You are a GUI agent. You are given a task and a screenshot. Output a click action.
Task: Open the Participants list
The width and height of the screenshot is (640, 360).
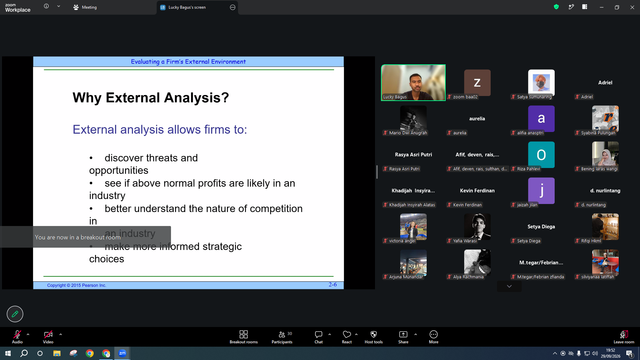click(282, 337)
